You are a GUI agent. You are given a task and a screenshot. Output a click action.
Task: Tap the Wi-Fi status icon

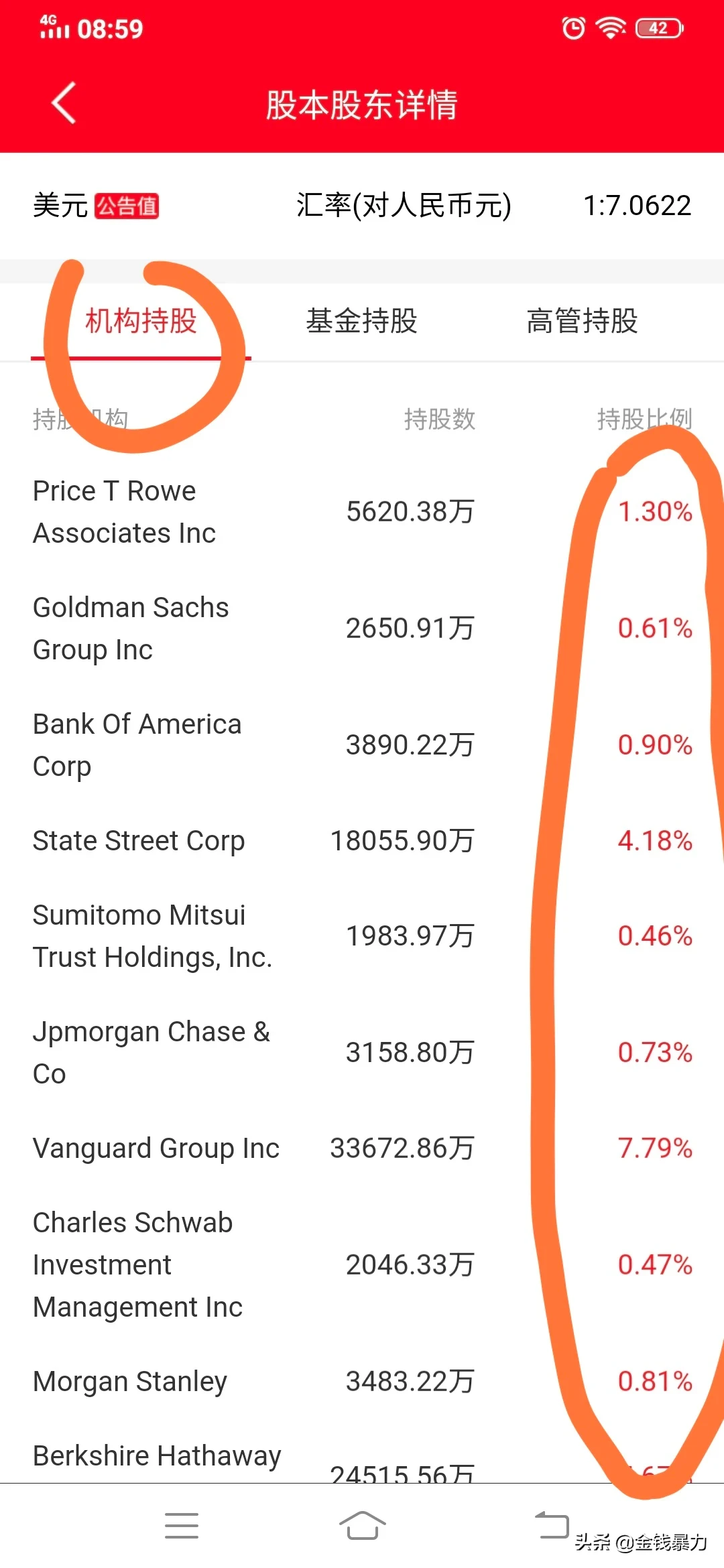point(611,28)
